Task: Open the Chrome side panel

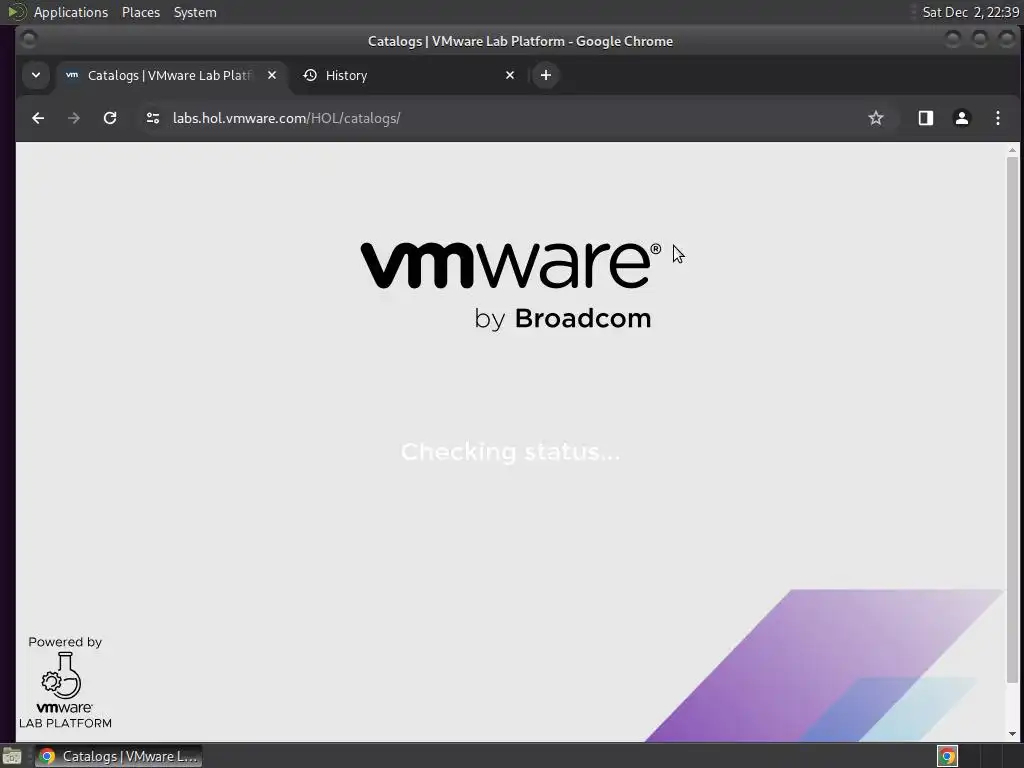Action: tap(925, 118)
